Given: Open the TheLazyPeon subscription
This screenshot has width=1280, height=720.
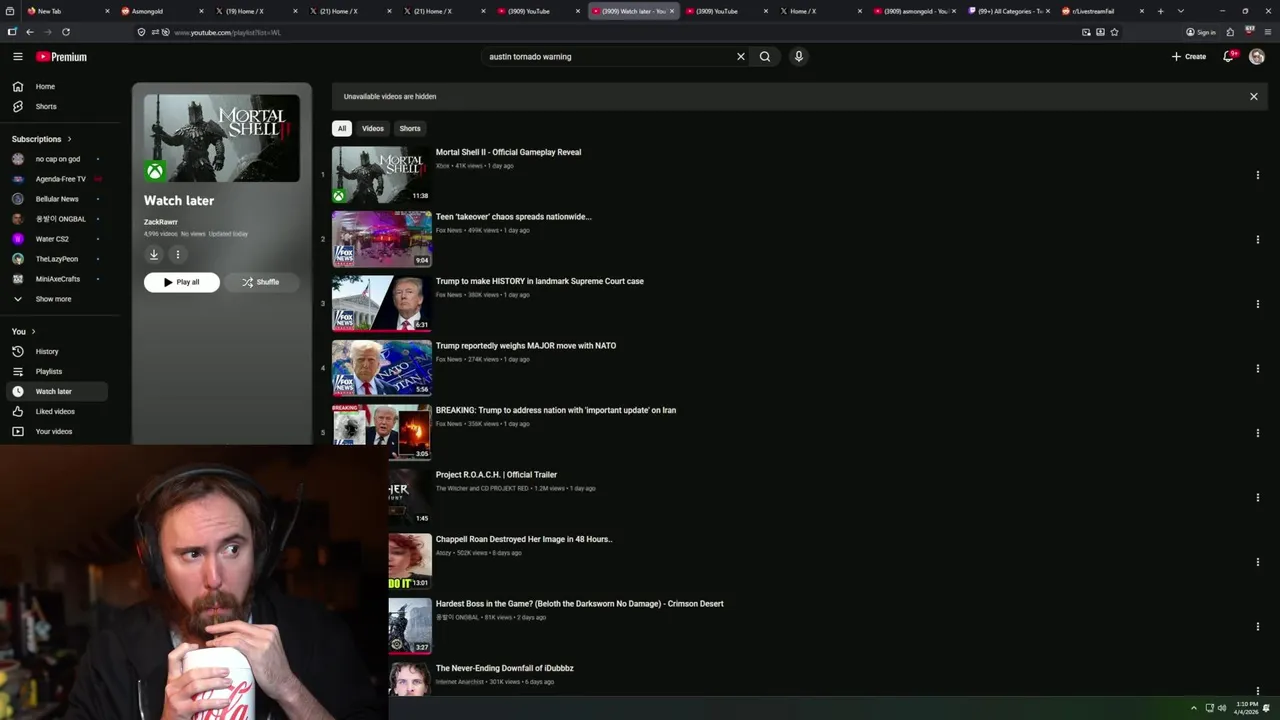Looking at the screenshot, I should (57, 259).
